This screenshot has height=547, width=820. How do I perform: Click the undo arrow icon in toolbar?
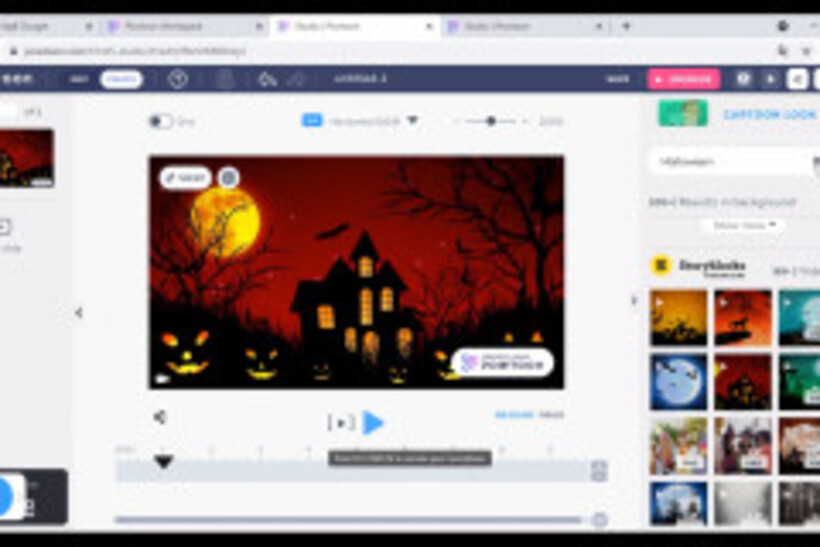[x=268, y=79]
